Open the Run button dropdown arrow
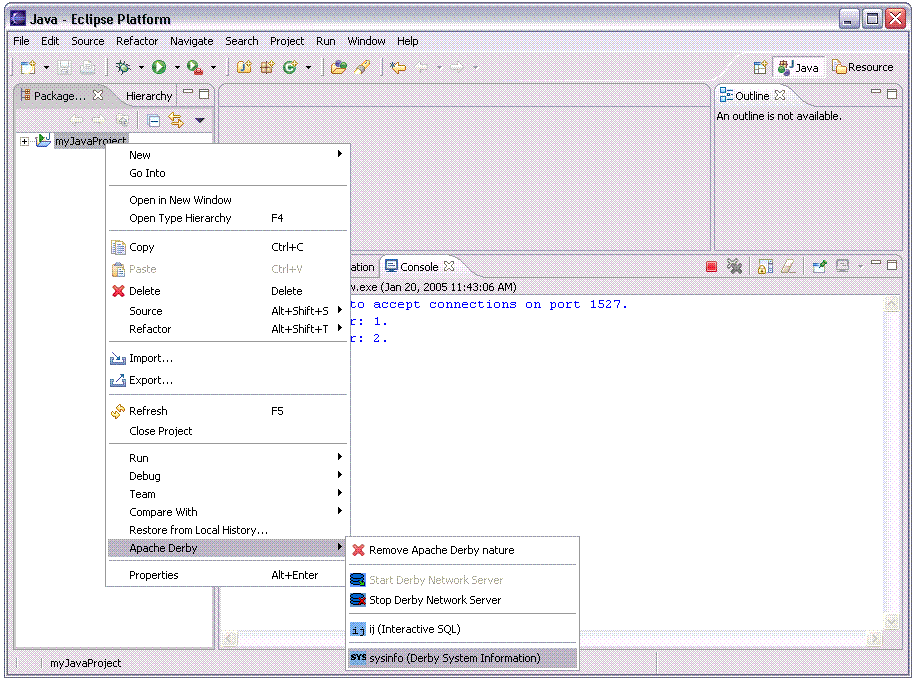 177,67
